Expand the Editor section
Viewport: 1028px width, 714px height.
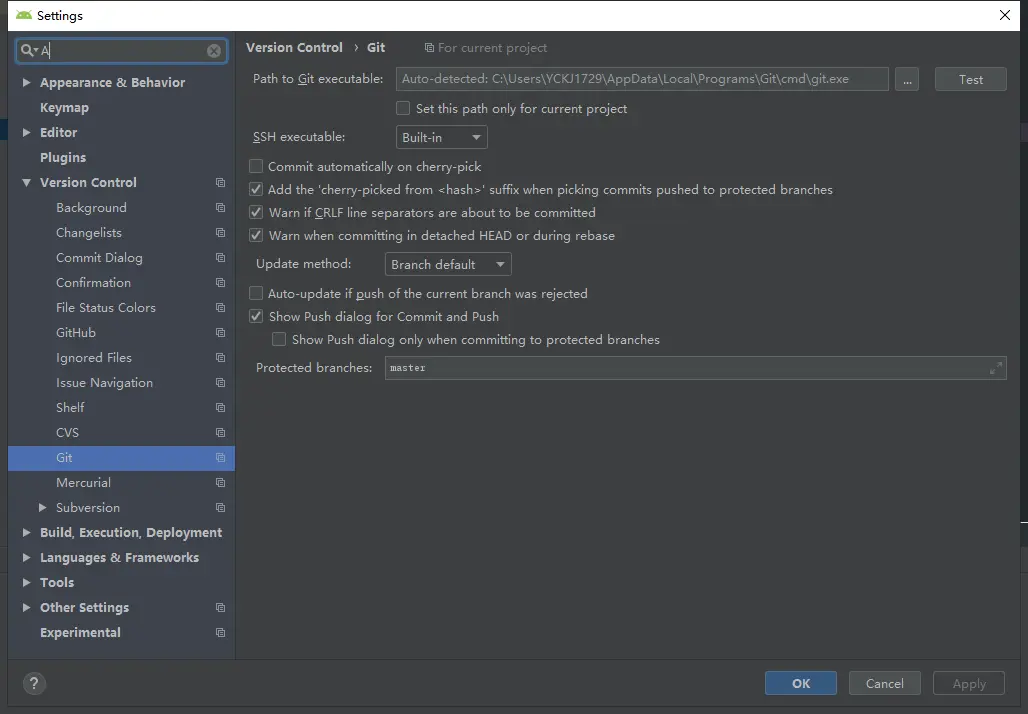coord(26,132)
